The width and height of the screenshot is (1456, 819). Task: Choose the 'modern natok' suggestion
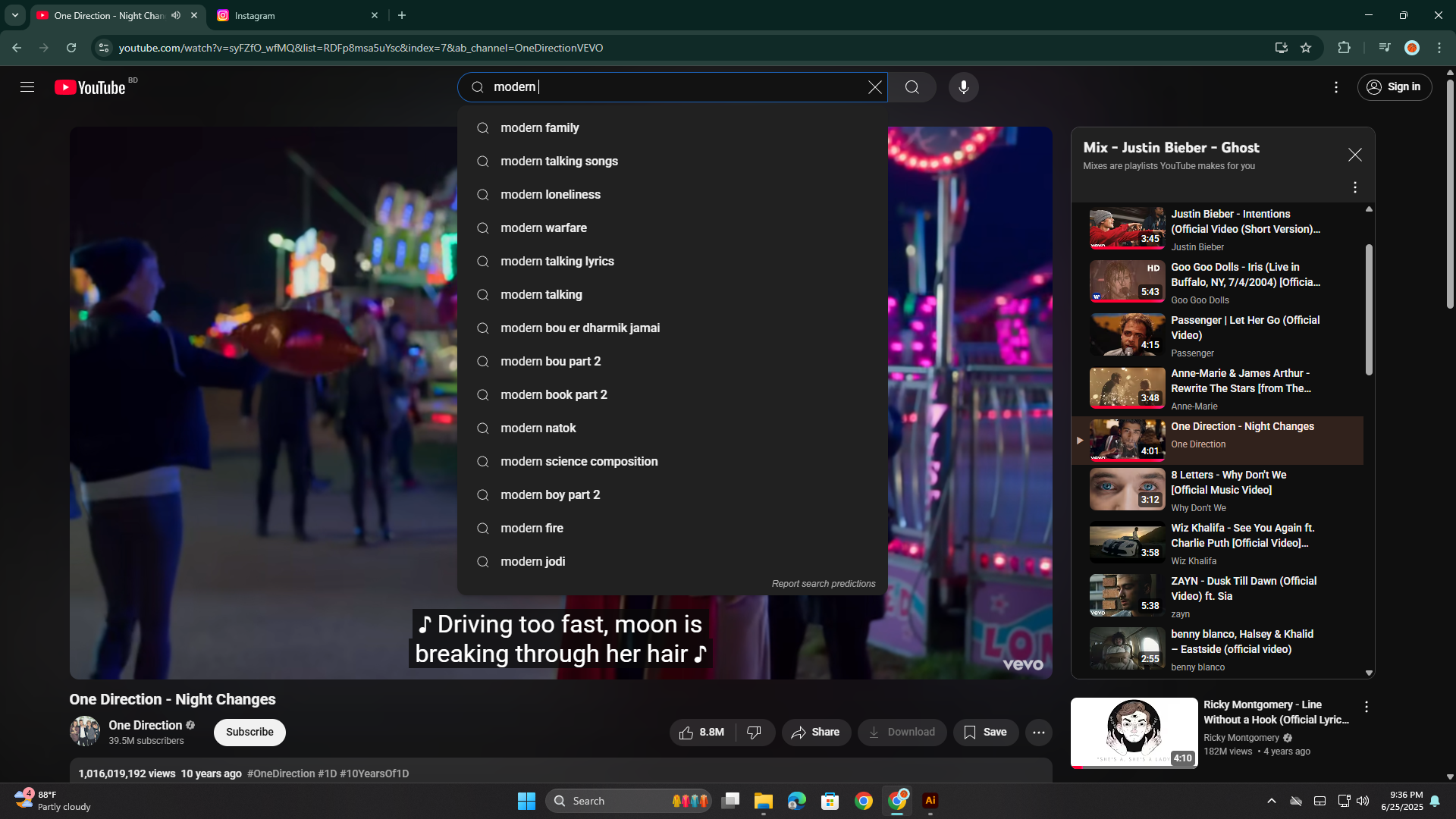(672, 428)
